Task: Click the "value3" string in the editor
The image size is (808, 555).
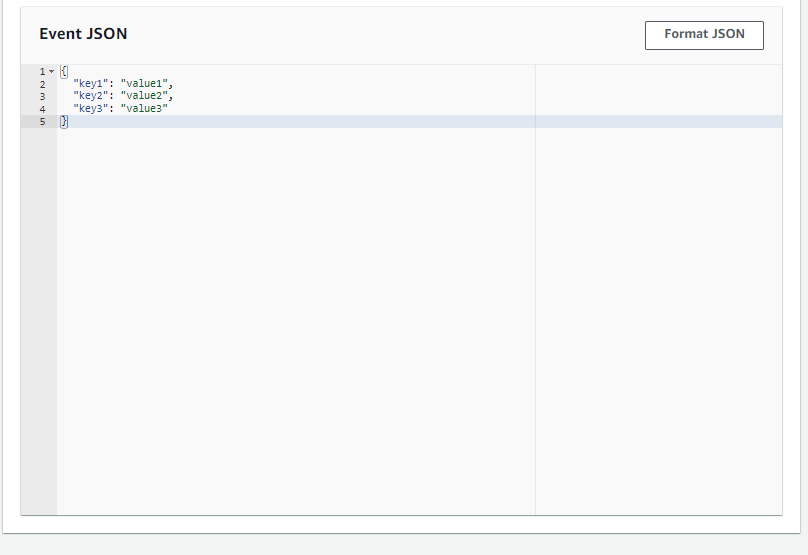Action: click(x=143, y=109)
